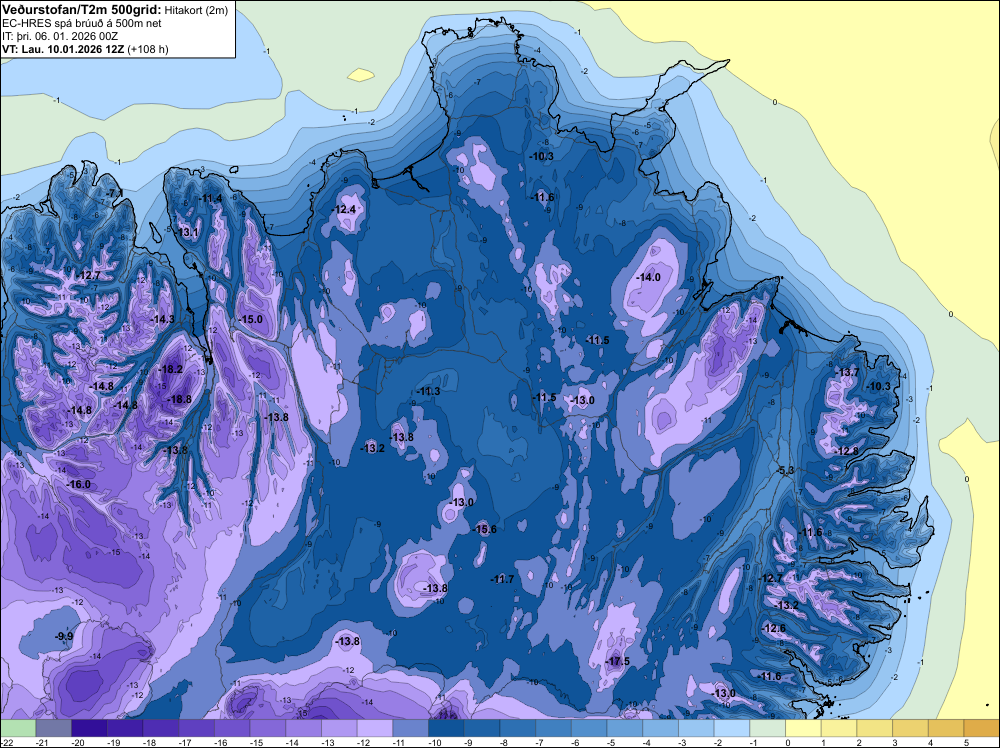Select the -2 pale blue legend swatch
The image size is (1000, 748).
click(732, 728)
